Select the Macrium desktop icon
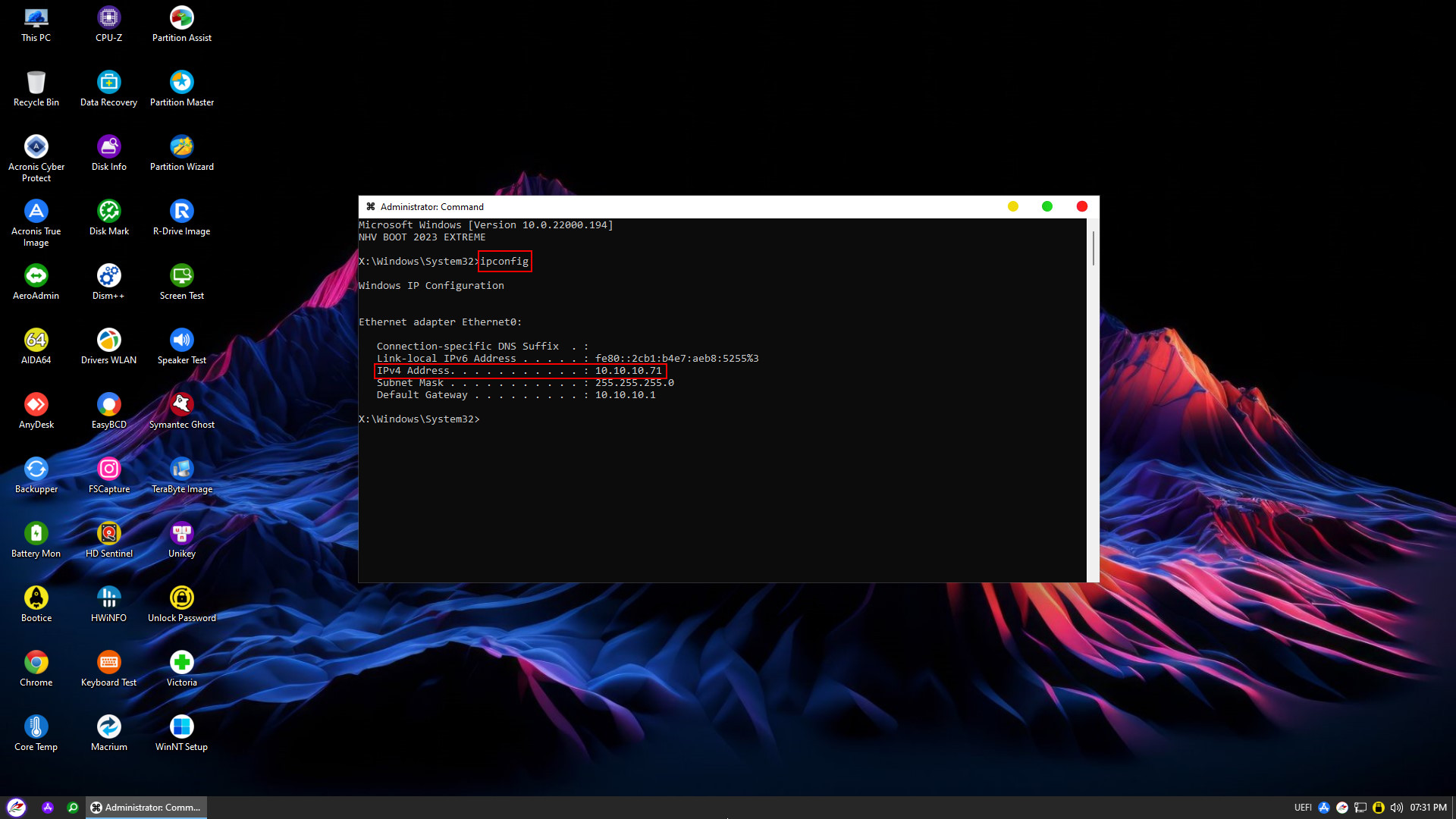The width and height of the screenshot is (1456, 819). coord(108,727)
